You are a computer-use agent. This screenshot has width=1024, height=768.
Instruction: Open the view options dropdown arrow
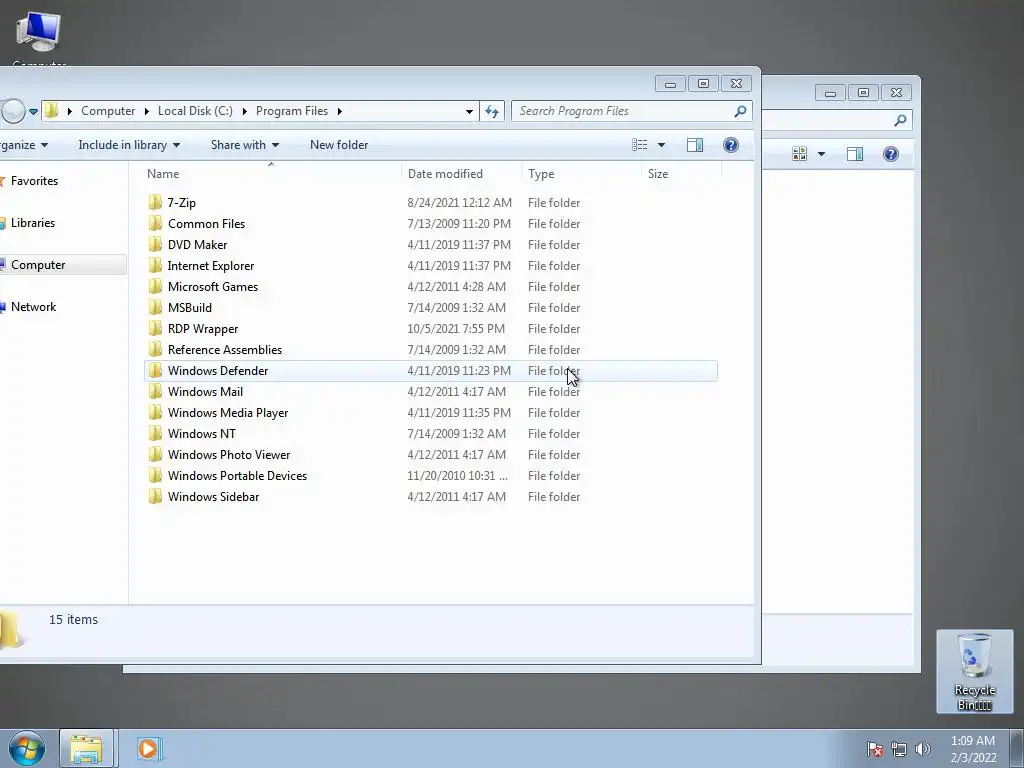tap(661, 145)
